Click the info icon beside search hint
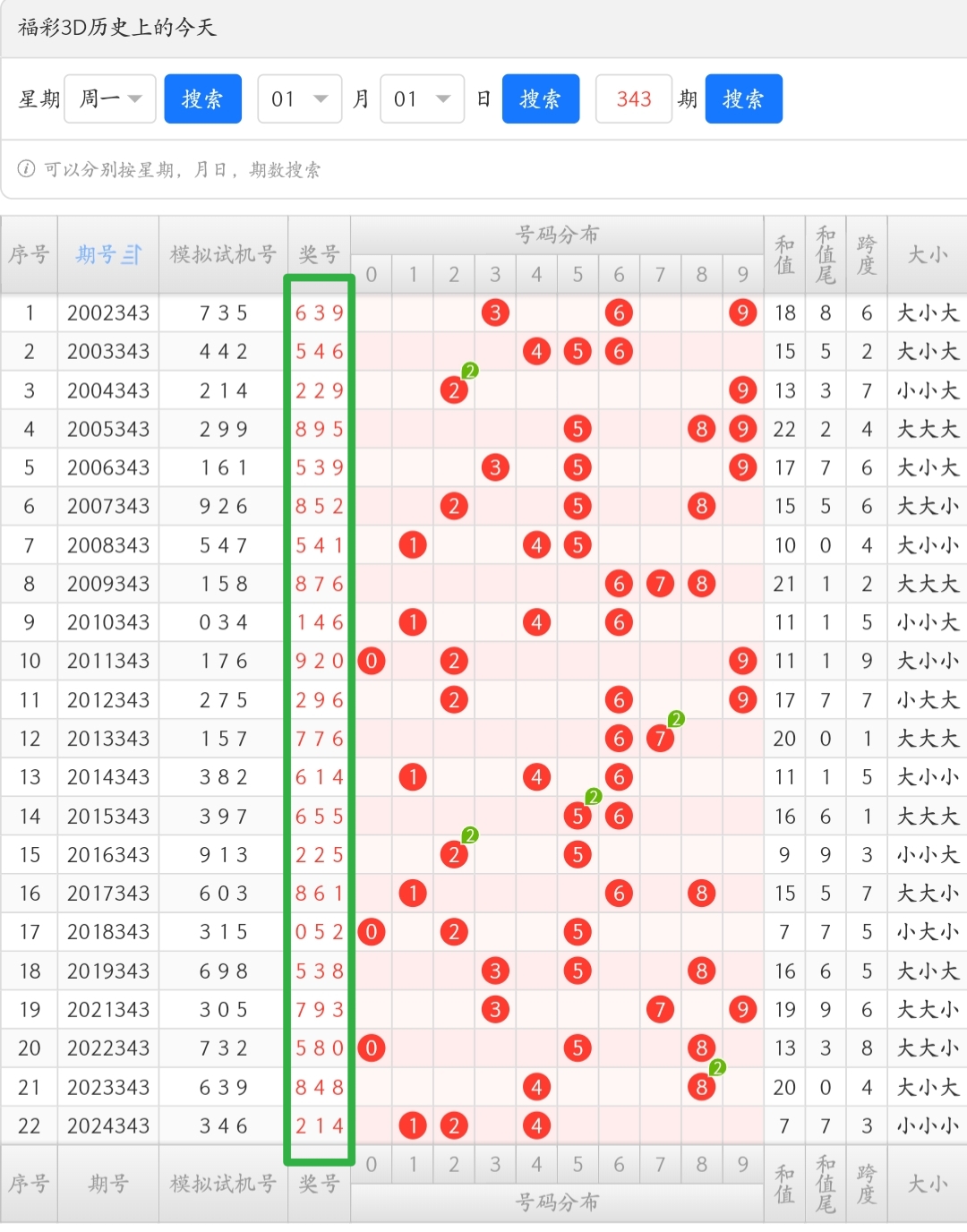Image resolution: width=967 pixels, height=1232 pixels. click(27, 169)
